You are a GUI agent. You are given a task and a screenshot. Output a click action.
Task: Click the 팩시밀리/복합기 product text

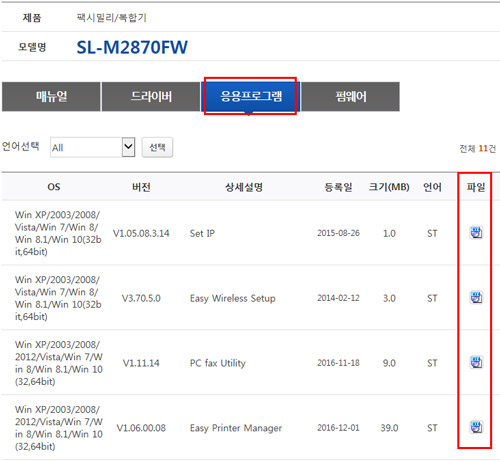click(x=112, y=17)
